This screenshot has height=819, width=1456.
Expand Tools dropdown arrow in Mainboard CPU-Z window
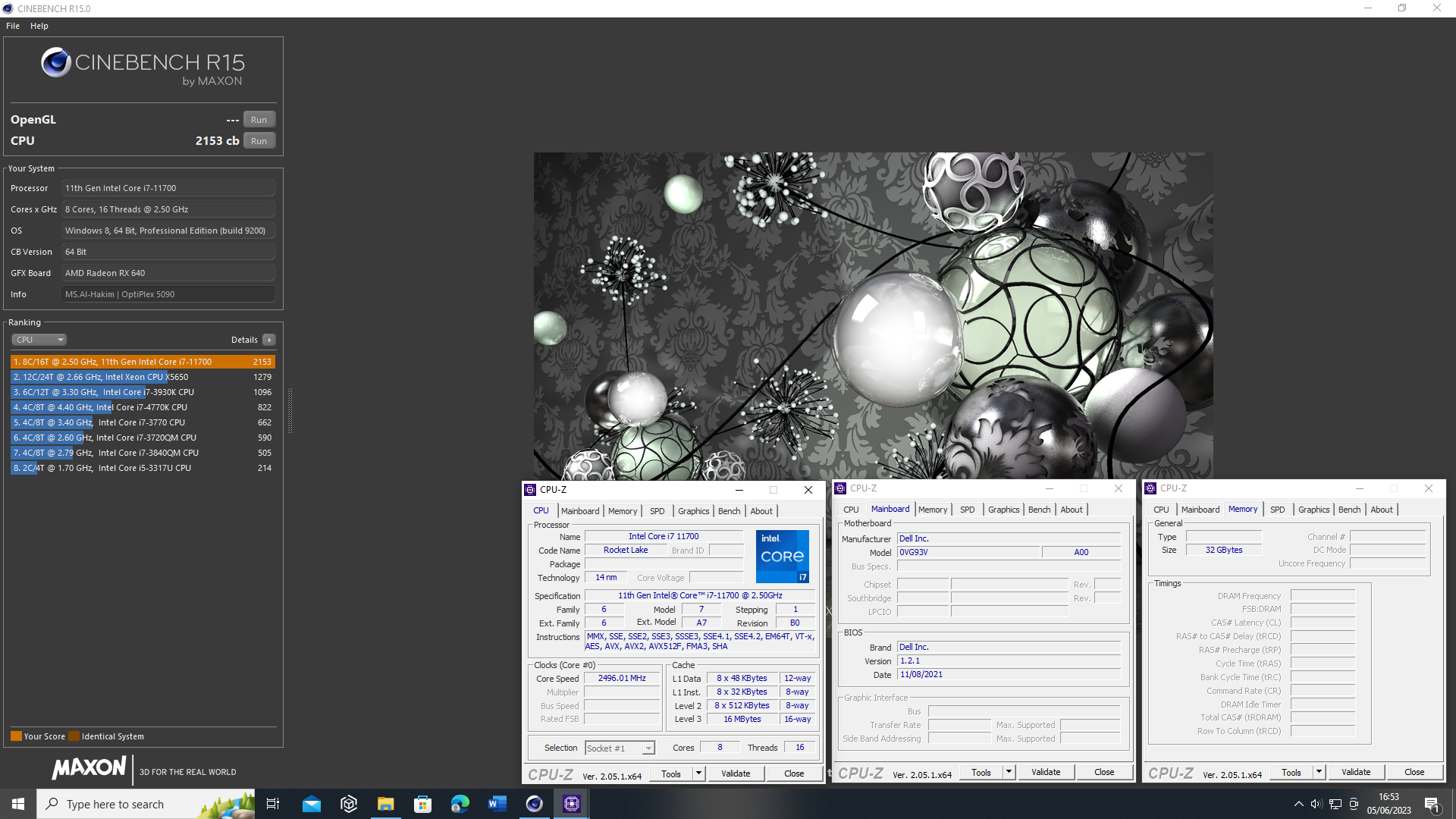[1009, 772]
